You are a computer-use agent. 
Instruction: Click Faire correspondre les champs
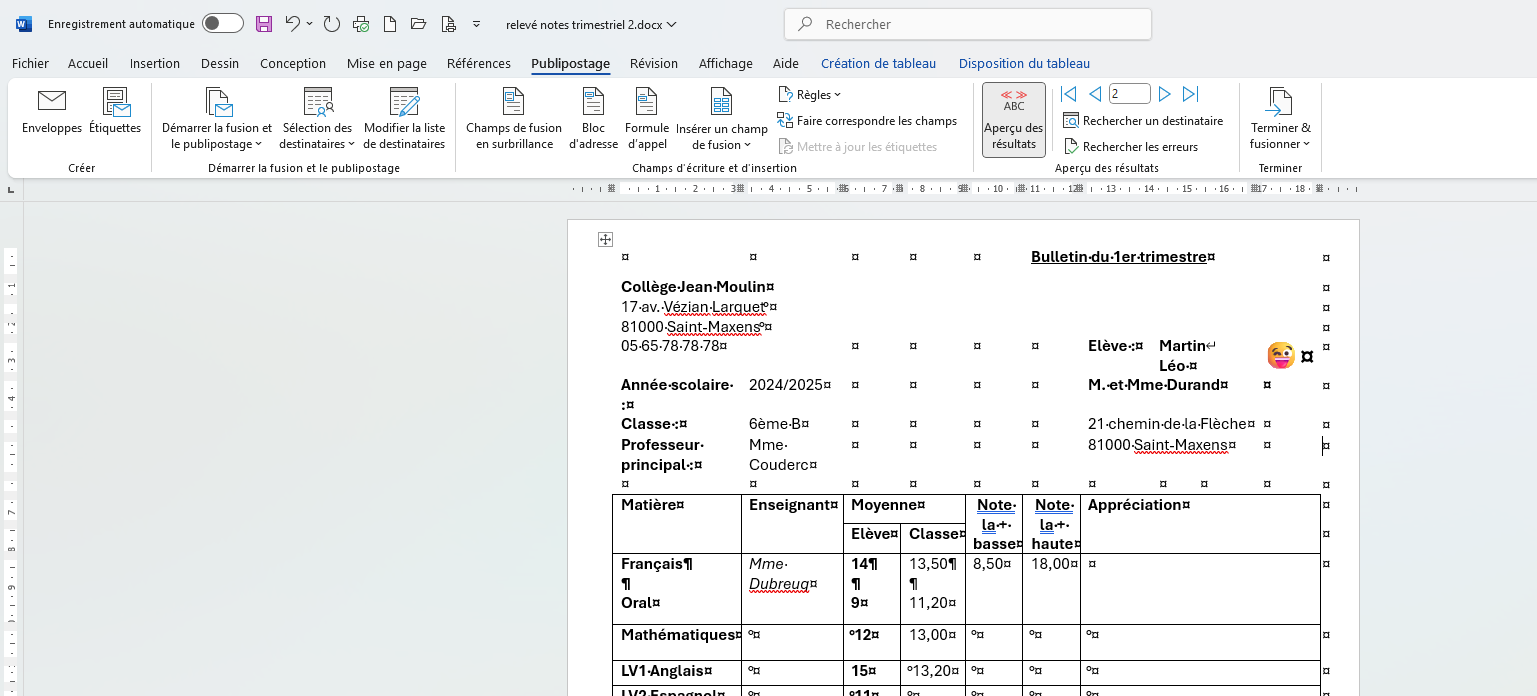pos(867,121)
